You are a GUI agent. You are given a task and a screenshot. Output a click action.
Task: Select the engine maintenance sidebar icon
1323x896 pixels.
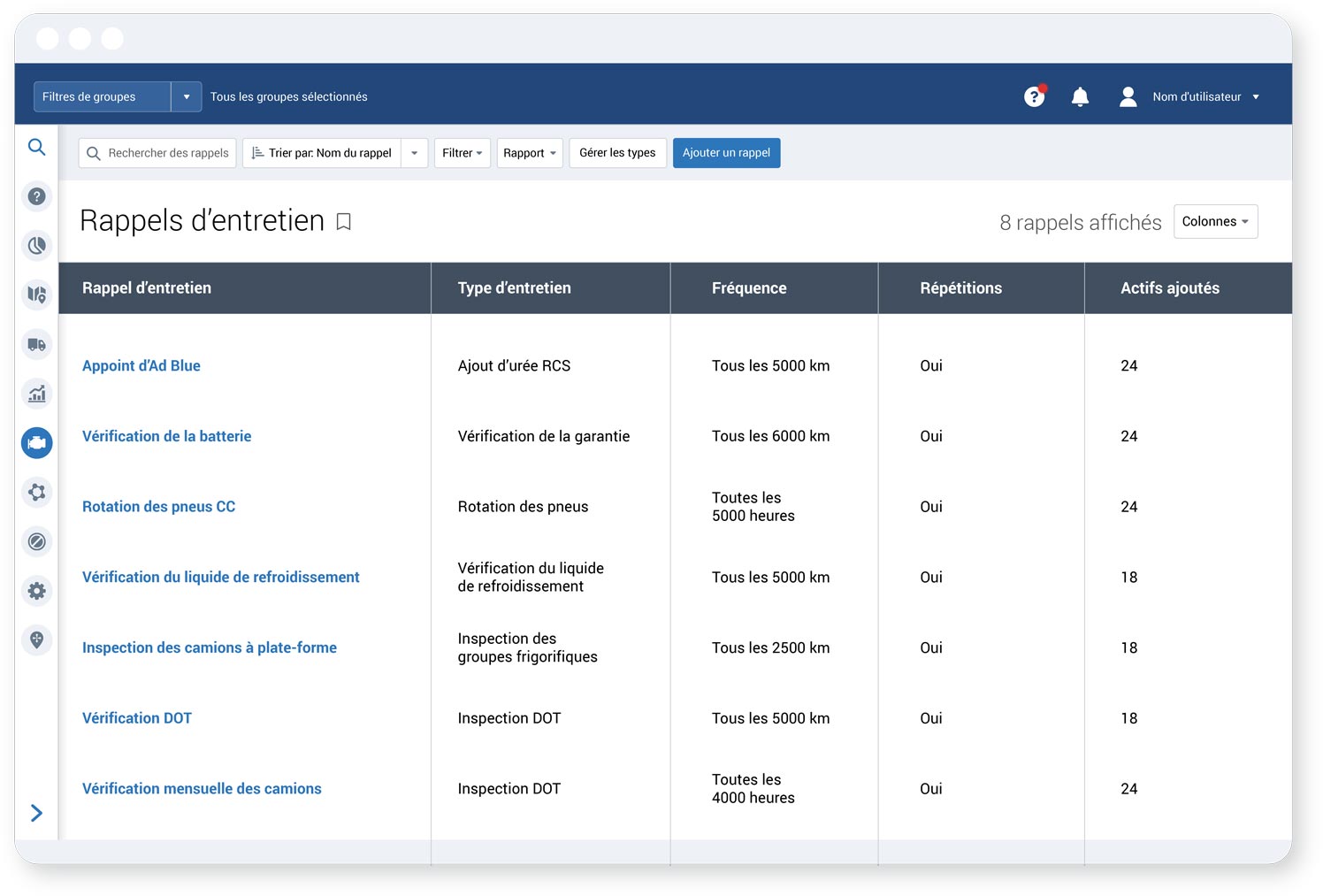point(36,442)
